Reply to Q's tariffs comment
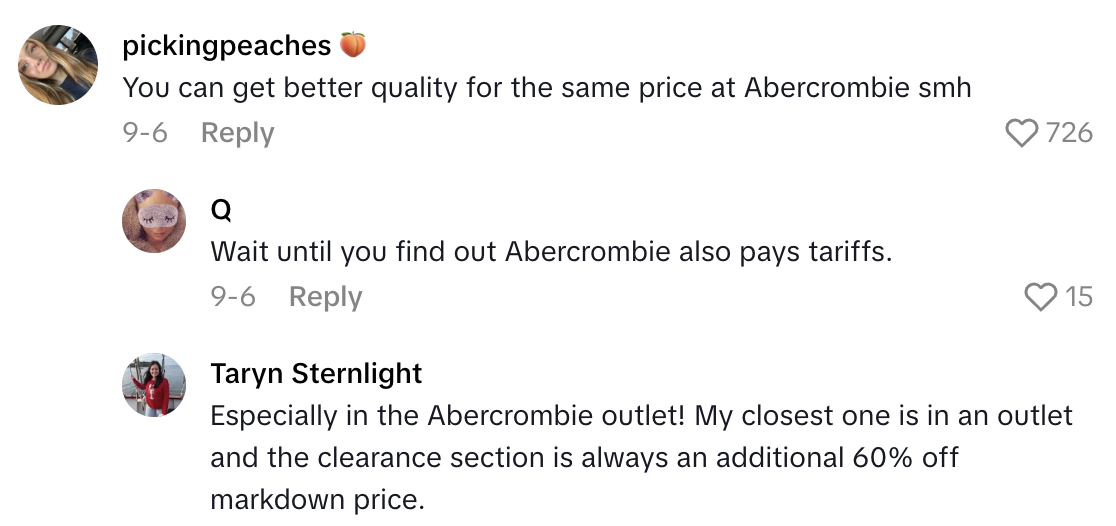The image size is (1116, 526). (325, 297)
